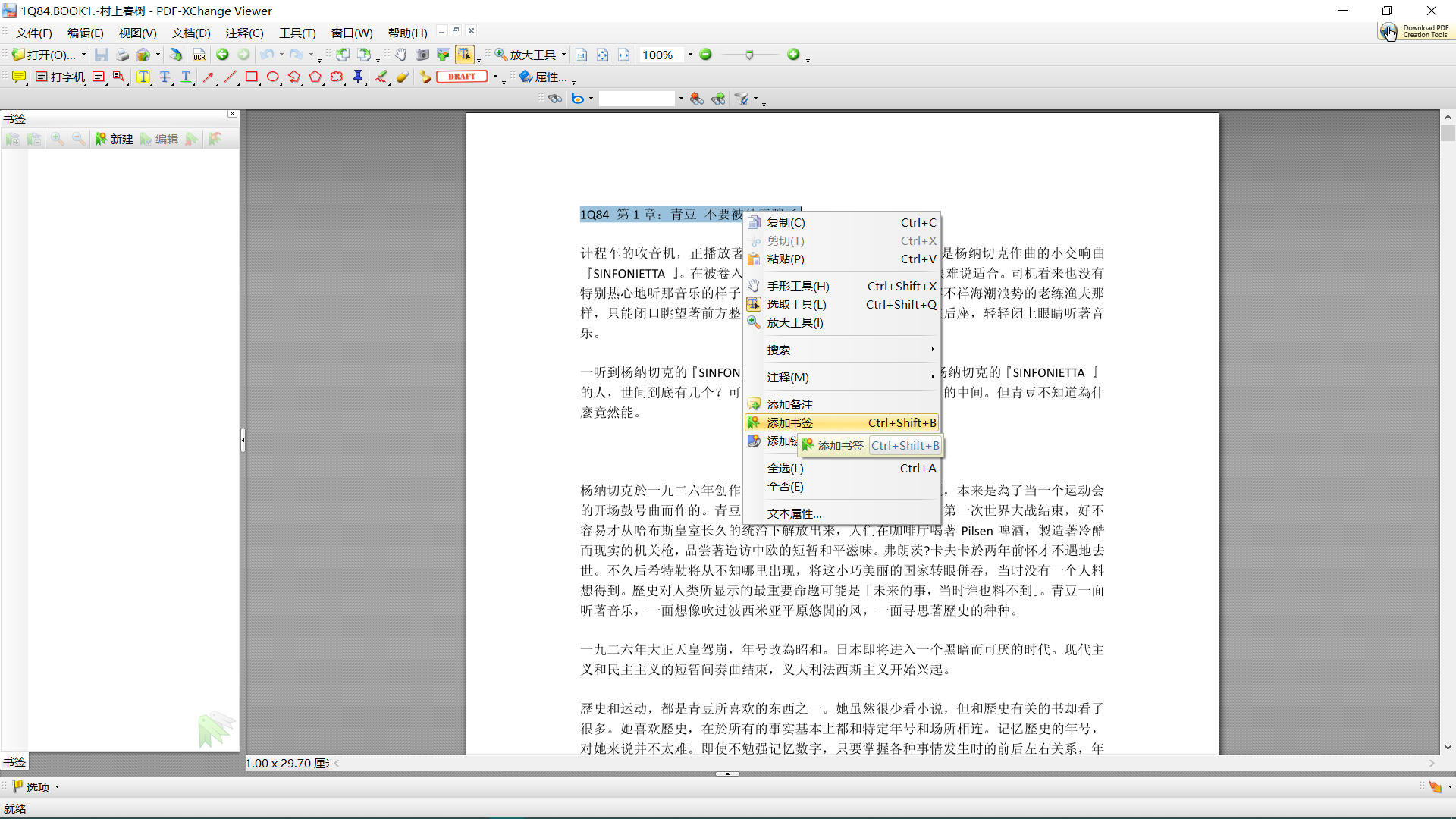Select the Eraser tool
Image resolution: width=1456 pixels, height=819 pixels.
coord(402,77)
